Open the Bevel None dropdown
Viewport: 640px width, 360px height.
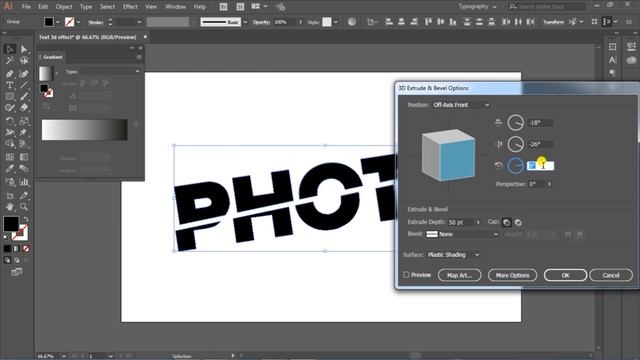pos(462,234)
